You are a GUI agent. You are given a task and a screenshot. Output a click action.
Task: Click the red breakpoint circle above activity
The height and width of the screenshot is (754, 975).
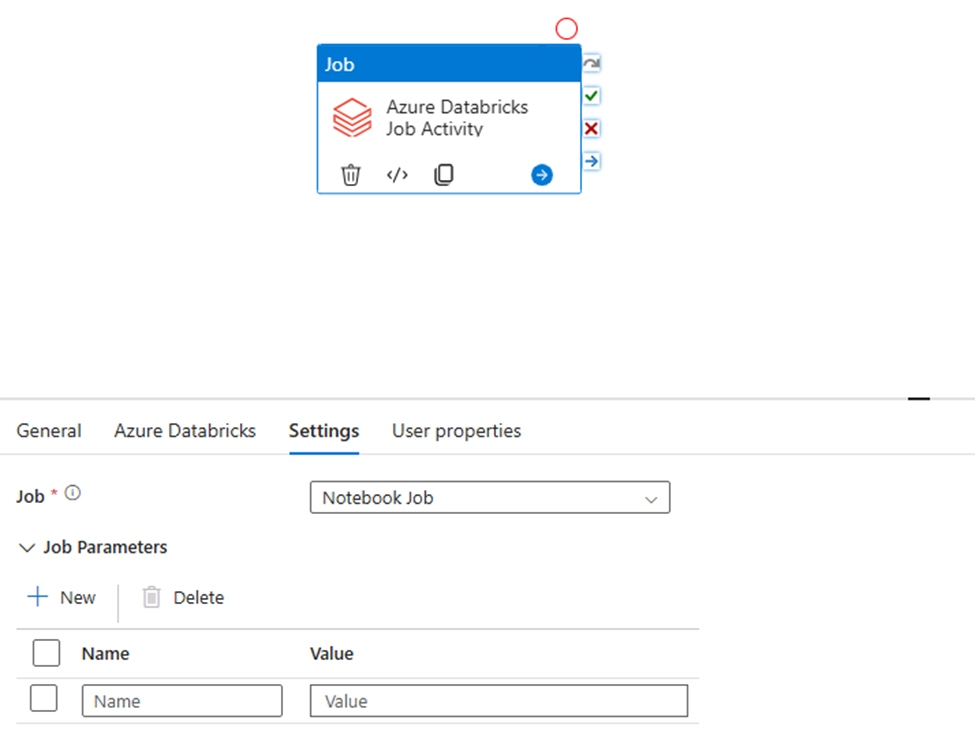(x=566, y=29)
